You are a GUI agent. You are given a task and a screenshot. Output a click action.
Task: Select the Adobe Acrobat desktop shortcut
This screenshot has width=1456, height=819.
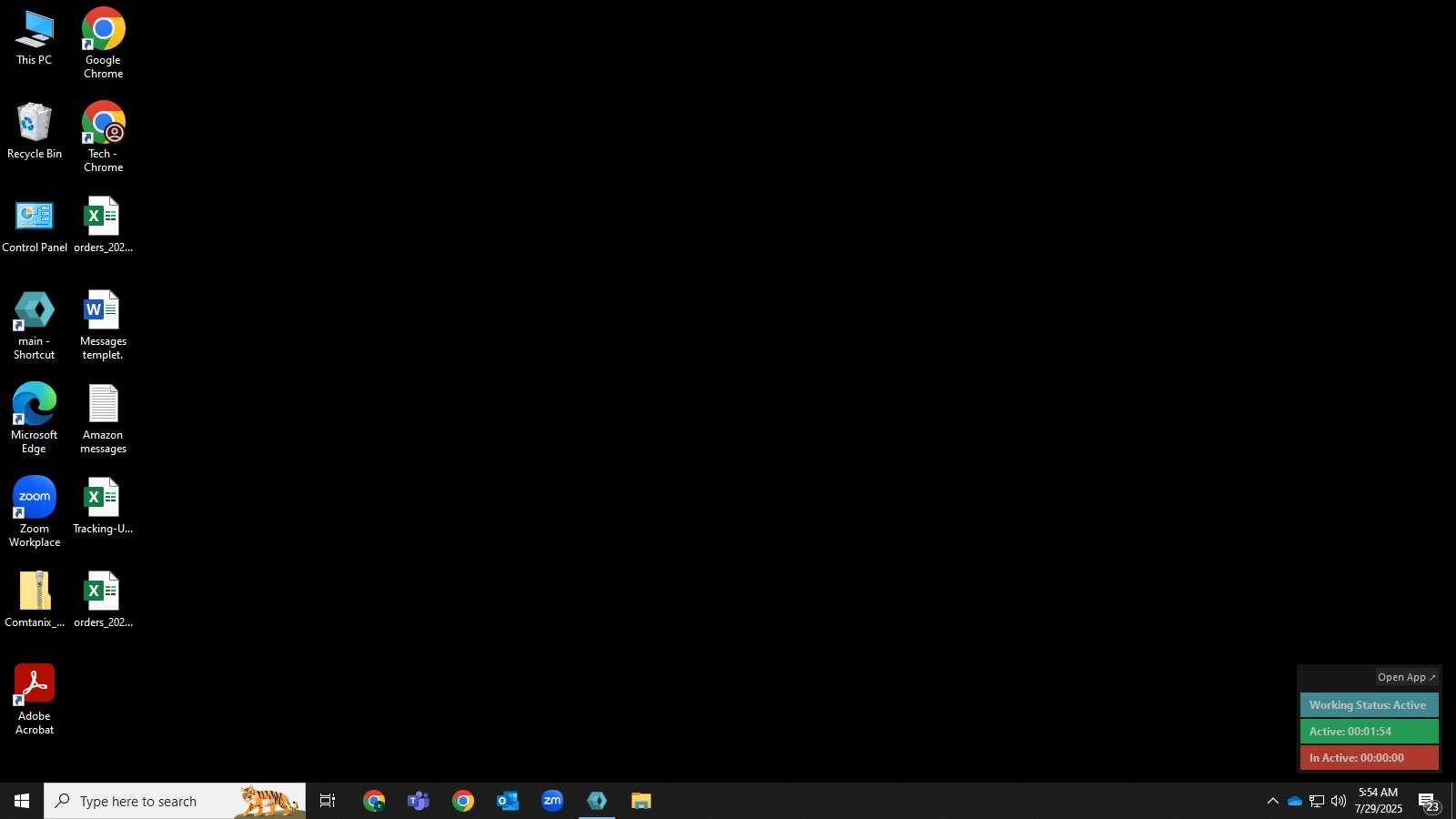[x=35, y=700]
